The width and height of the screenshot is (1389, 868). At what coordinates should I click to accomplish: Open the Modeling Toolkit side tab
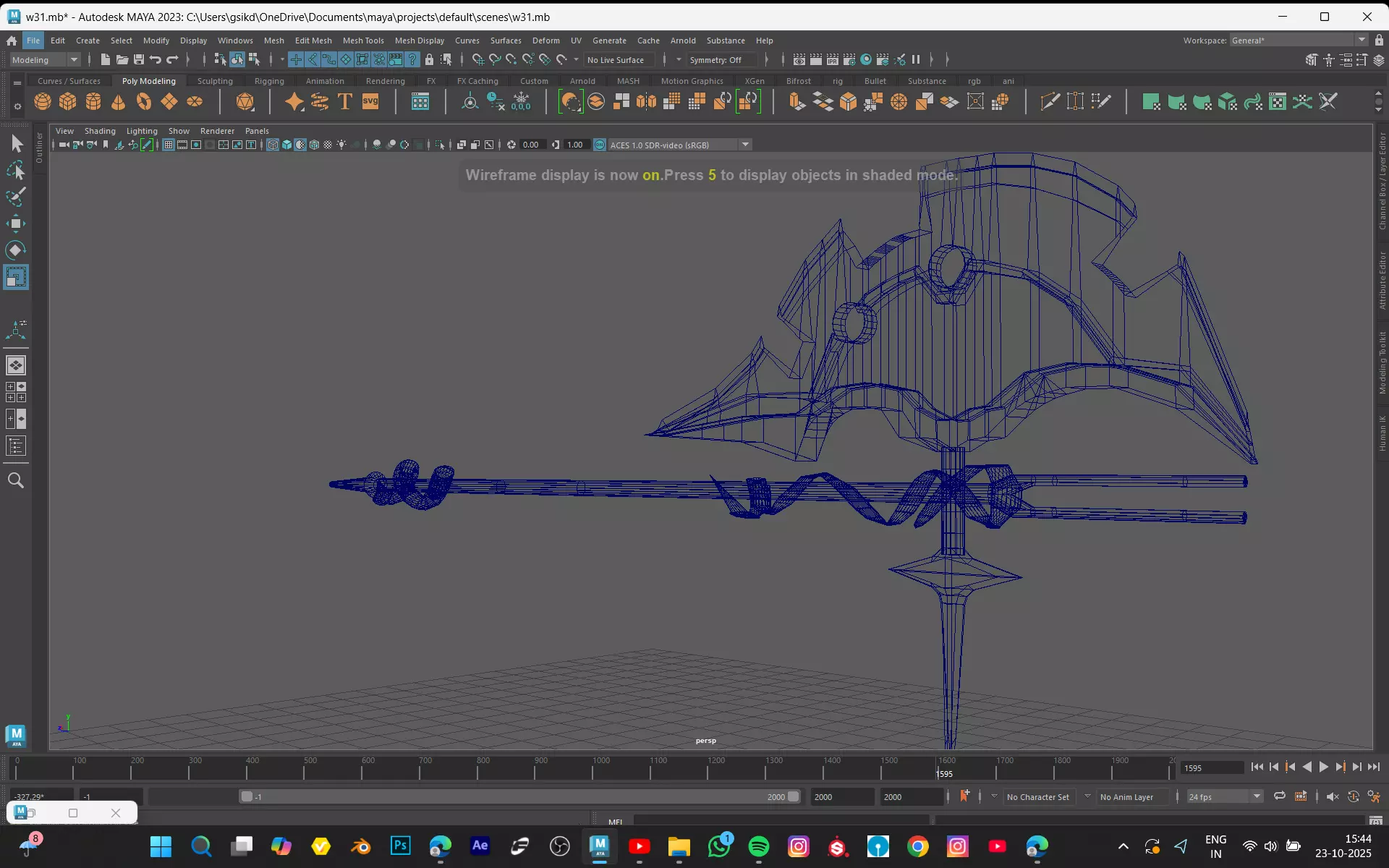pyautogui.click(x=1382, y=362)
